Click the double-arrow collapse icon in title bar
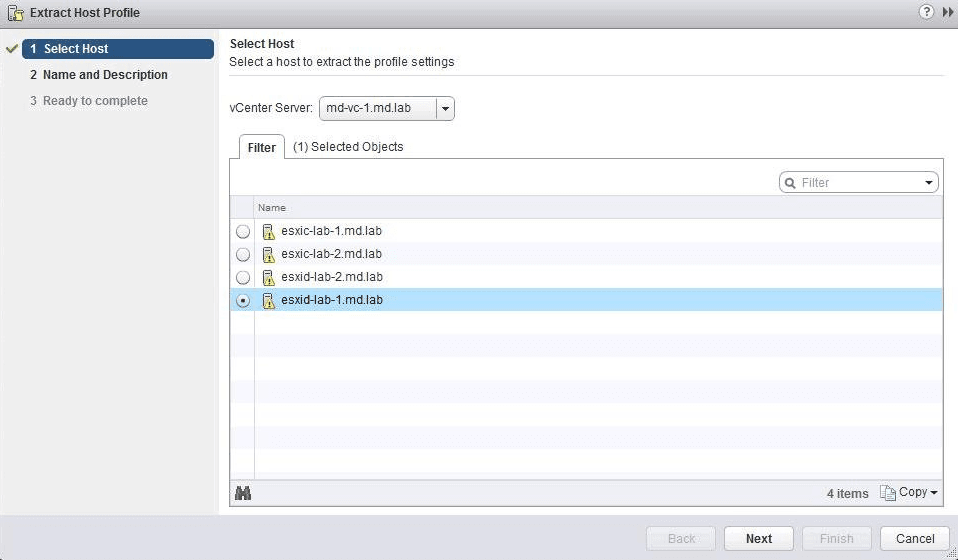Screen dimensions: 958x560 pos(948,12)
